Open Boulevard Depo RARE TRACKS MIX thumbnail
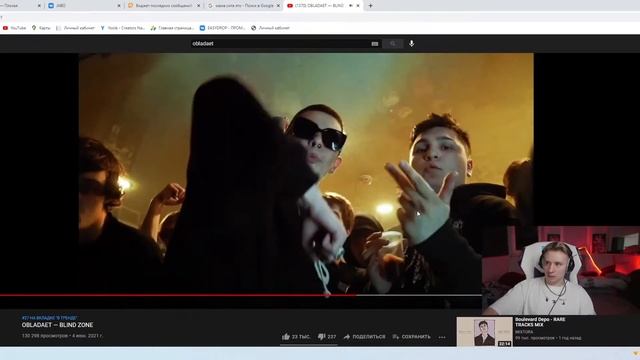 (484, 331)
